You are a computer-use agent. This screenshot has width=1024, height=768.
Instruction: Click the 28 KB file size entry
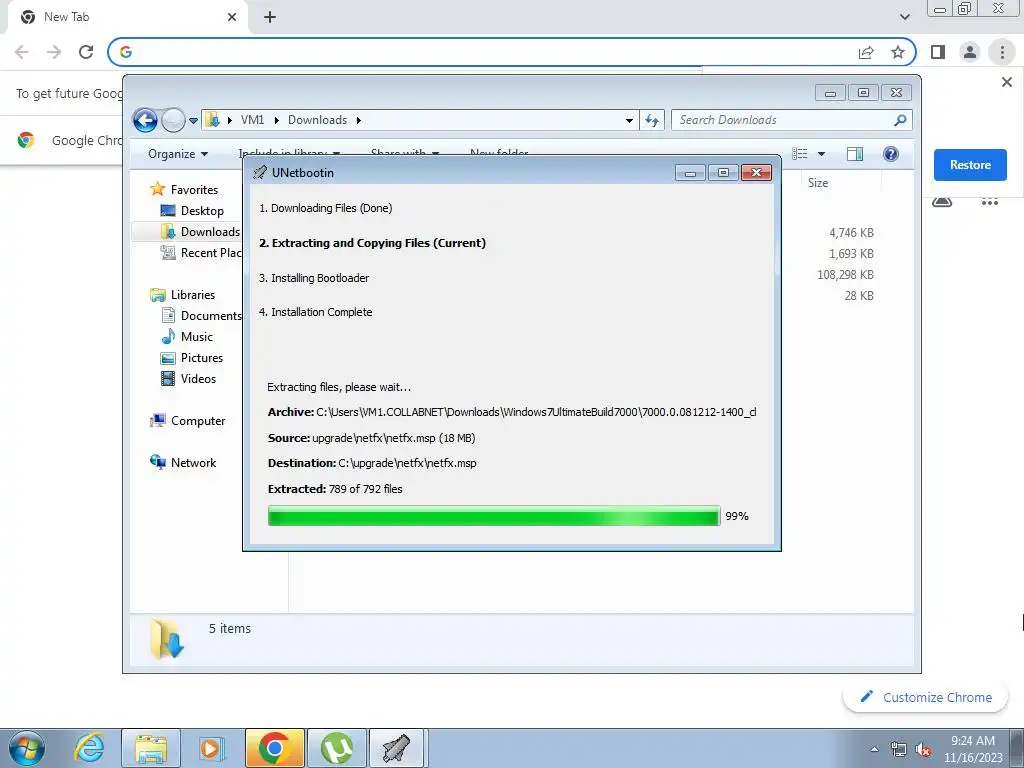[x=859, y=296]
